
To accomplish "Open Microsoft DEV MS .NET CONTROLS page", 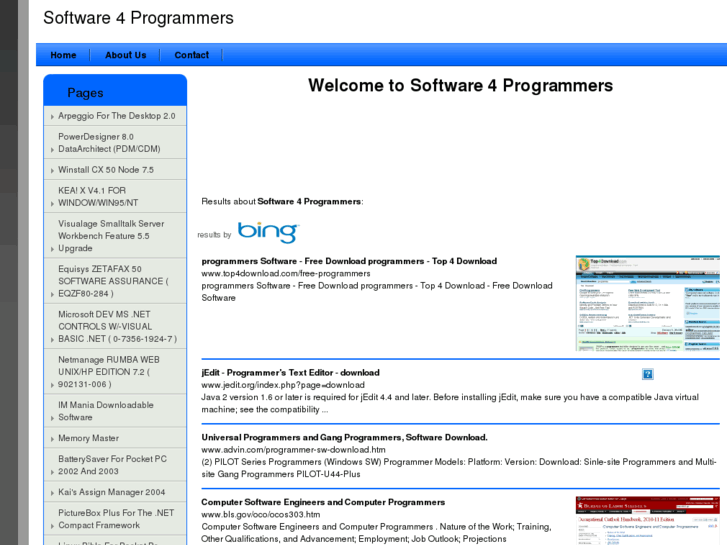I will tap(118, 327).
